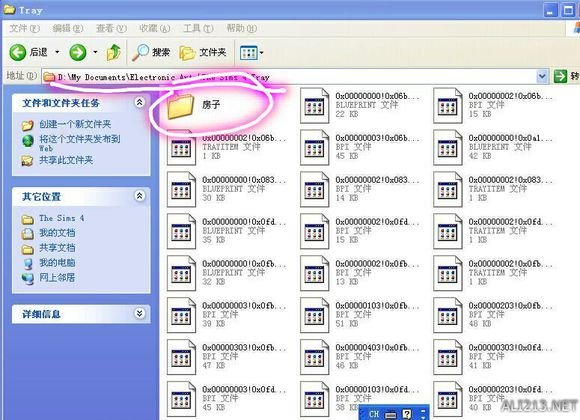The width and height of the screenshot is (580, 420).
Task: Toggle the Folders (文件夹) pane button
Action: [x=203, y=53]
